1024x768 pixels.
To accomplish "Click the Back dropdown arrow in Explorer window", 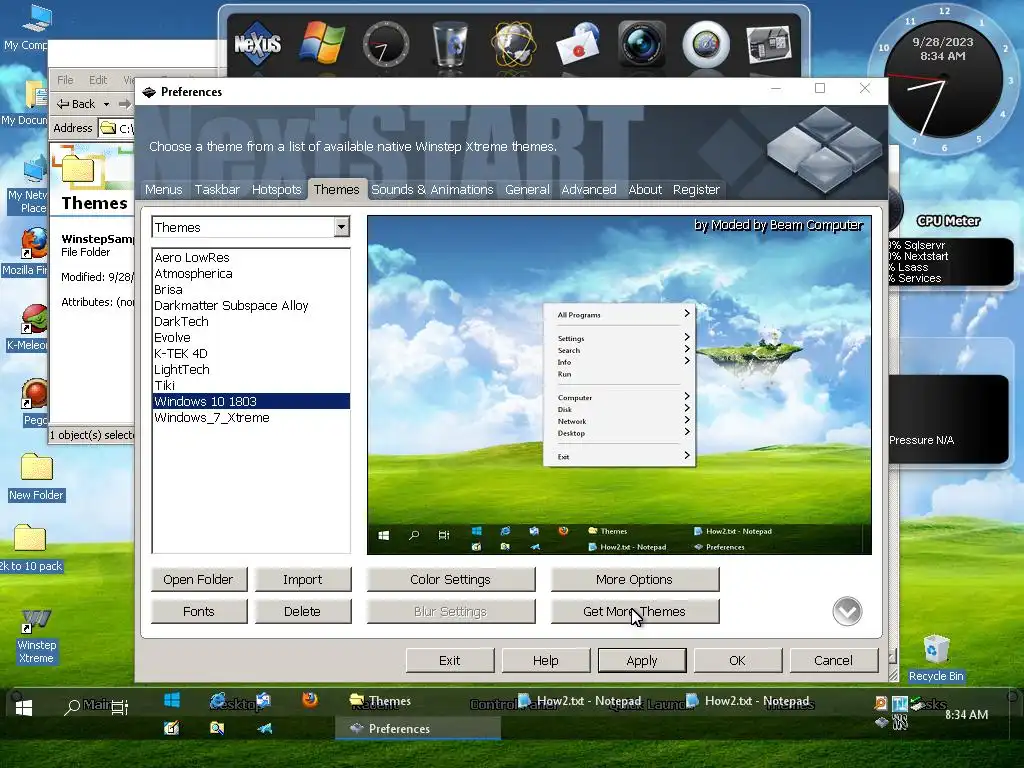I will 106,104.
